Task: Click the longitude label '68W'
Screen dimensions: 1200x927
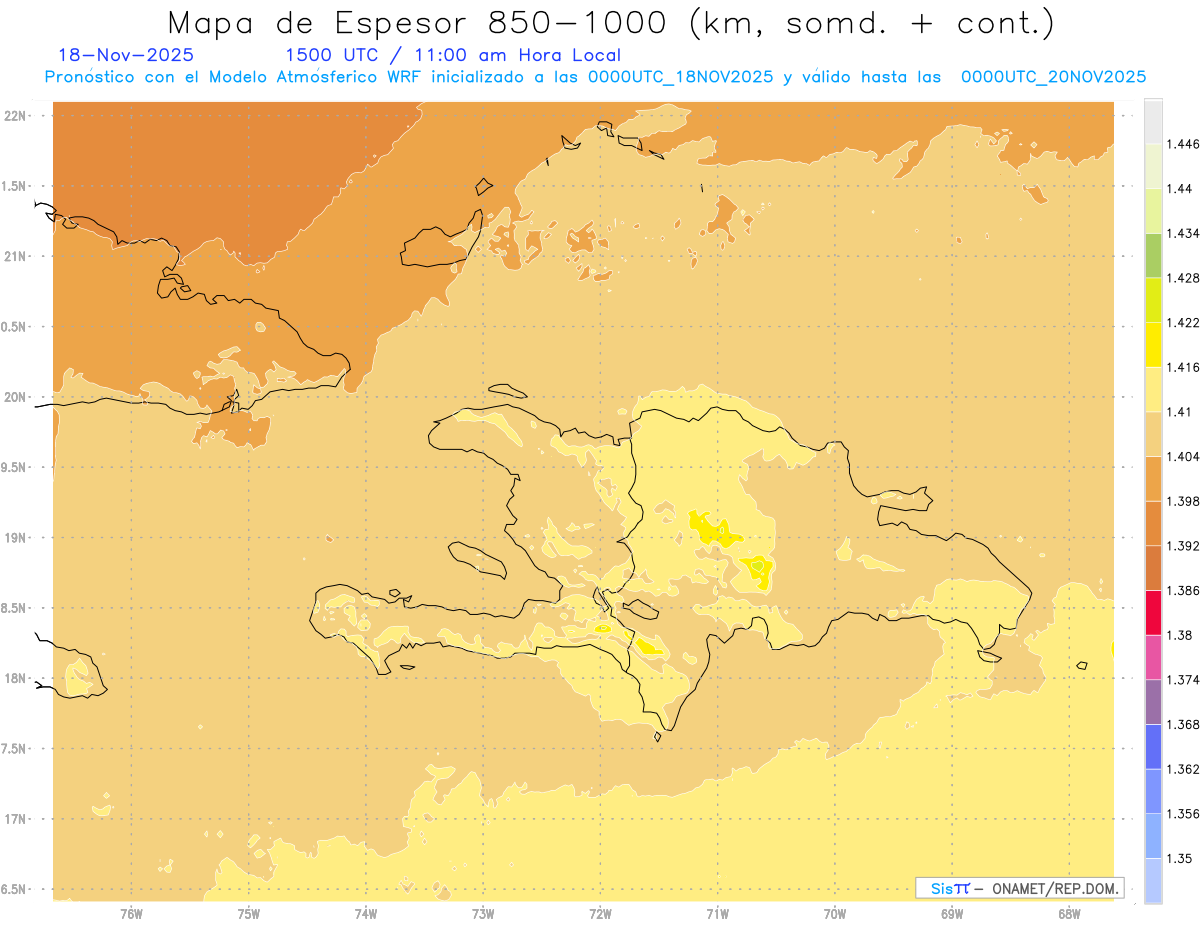Action: 1069,913
